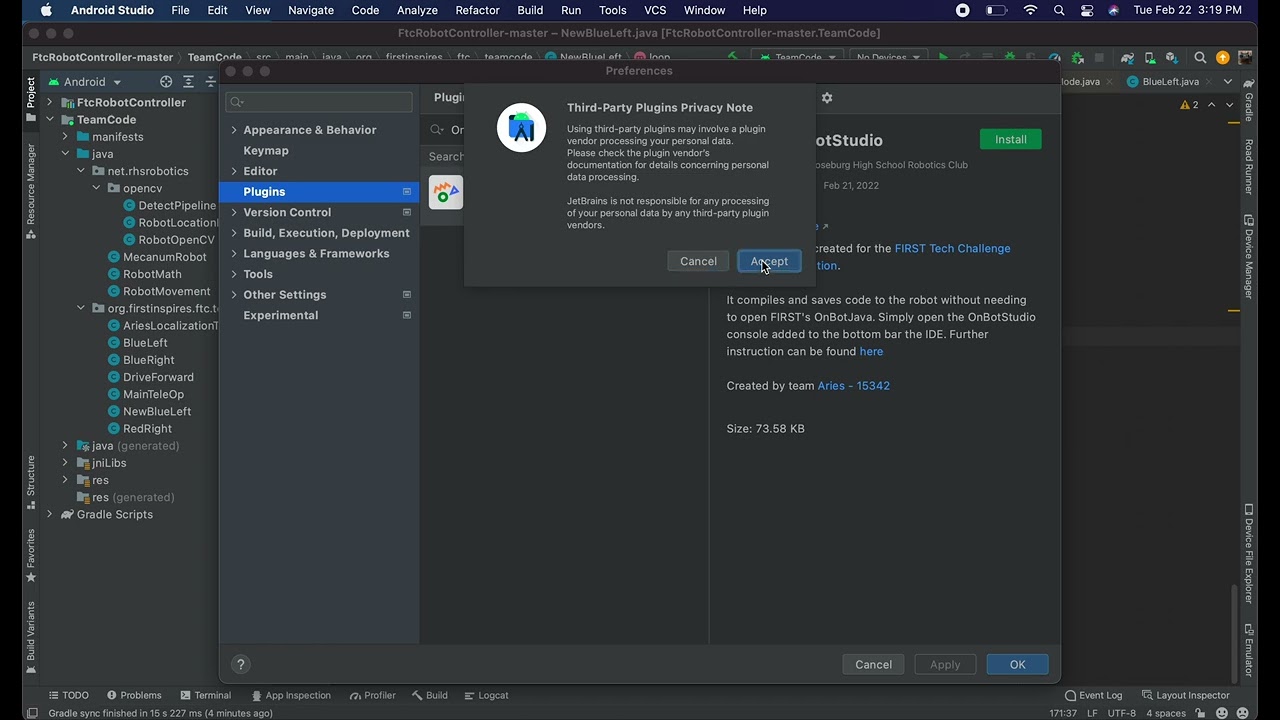
Task: Open macOS Spotlight search
Action: coord(1059,10)
